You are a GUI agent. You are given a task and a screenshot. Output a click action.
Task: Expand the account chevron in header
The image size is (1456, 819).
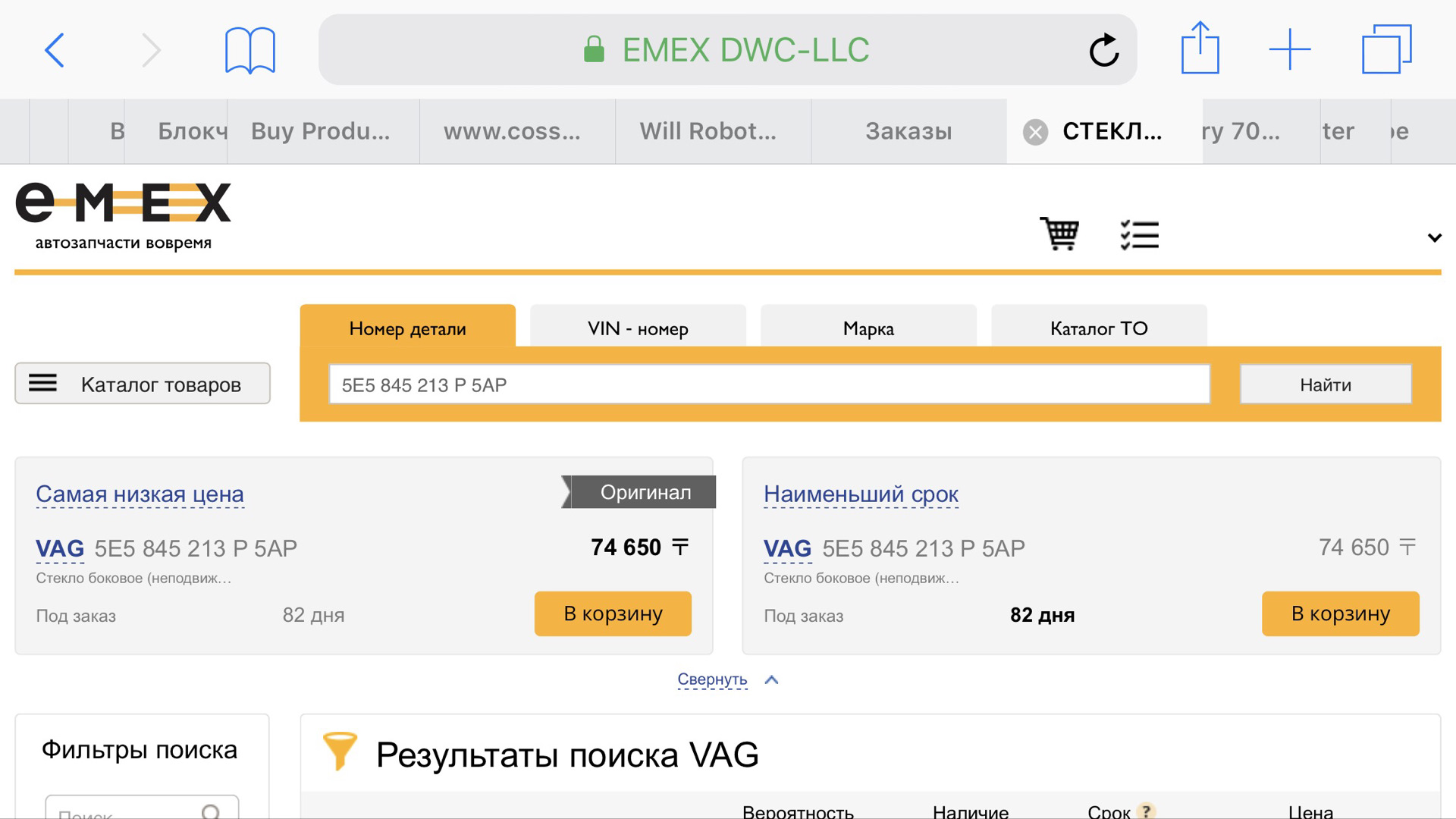coord(1434,237)
